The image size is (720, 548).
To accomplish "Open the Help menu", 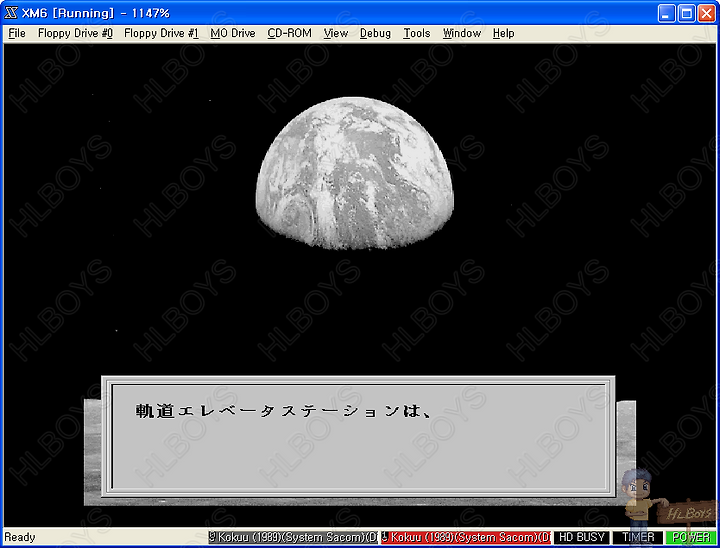I will [x=503, y=33].
